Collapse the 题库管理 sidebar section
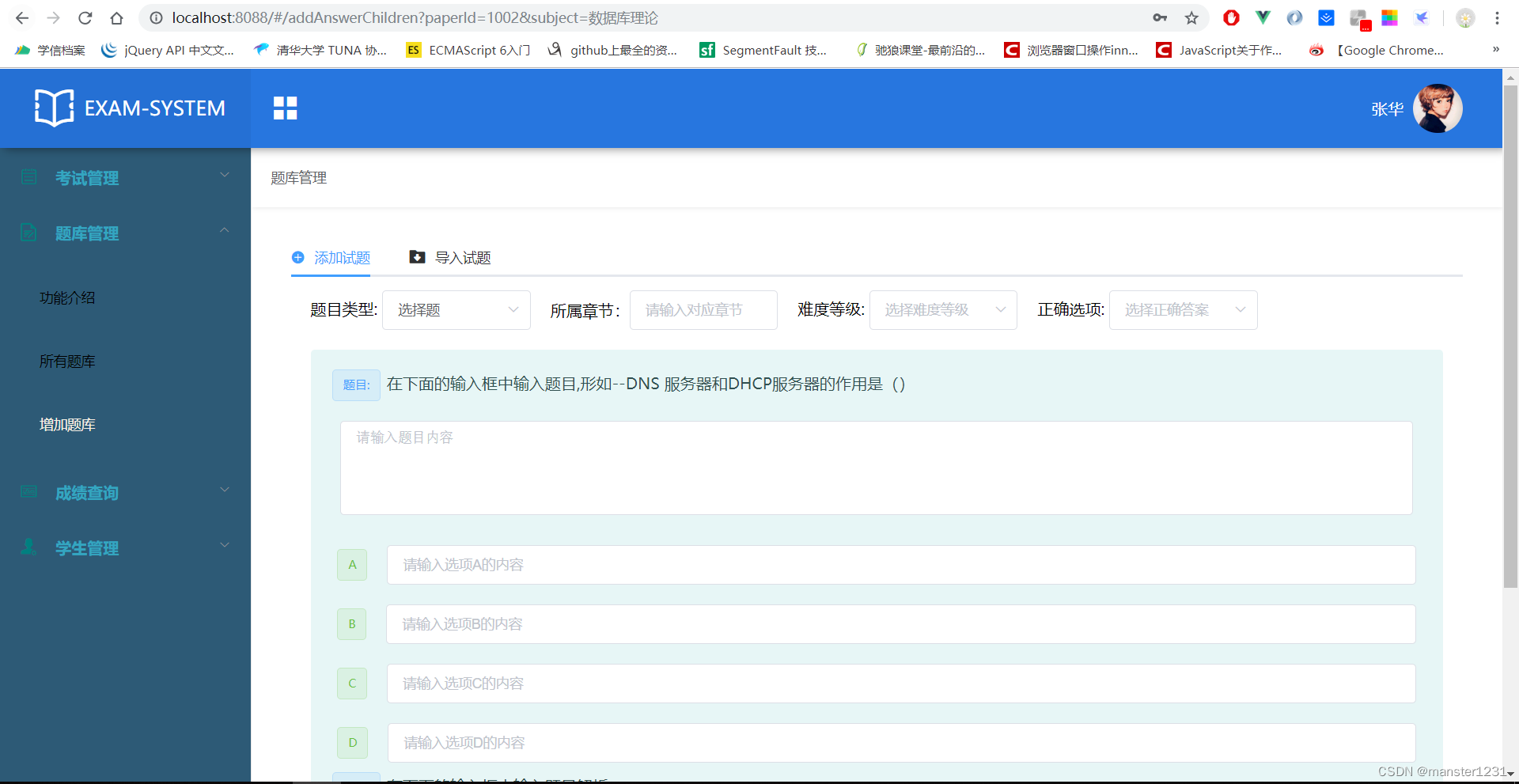Viewport: 1519px width, 784px height. [225, 230]
